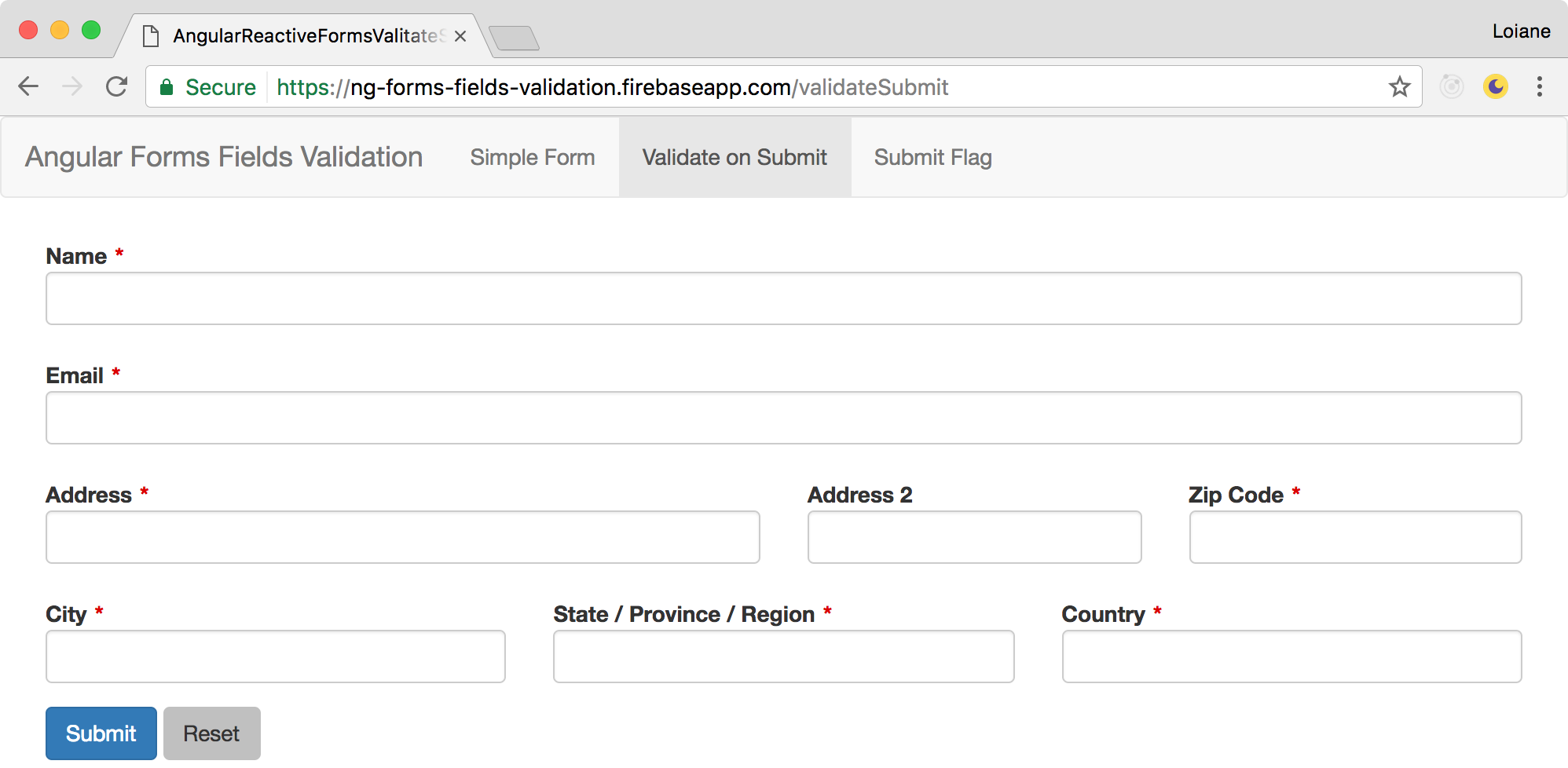Image resolution: width=1568 pixels, height=768 pixels.
Task: Bookmark this page with the star icon
Action: pos(1400,86)
